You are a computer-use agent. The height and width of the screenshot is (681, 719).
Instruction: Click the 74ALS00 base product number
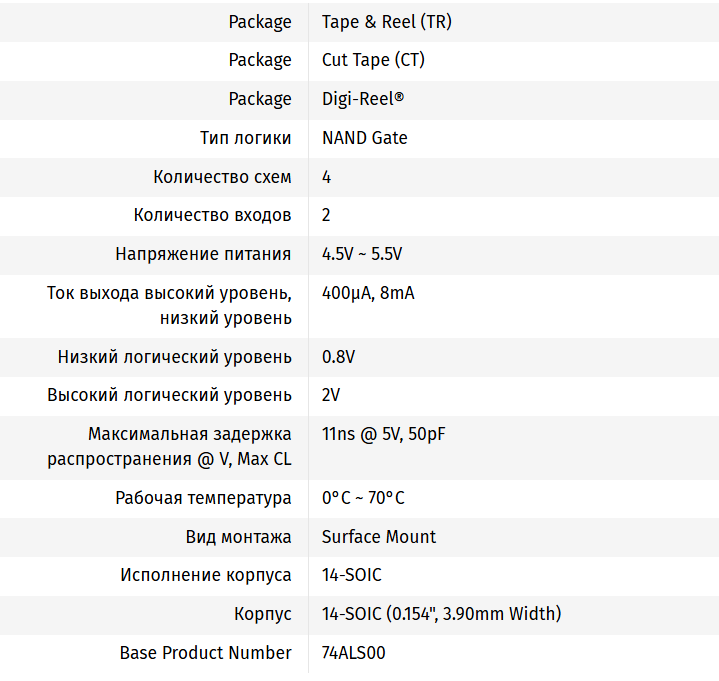point(353,653)
